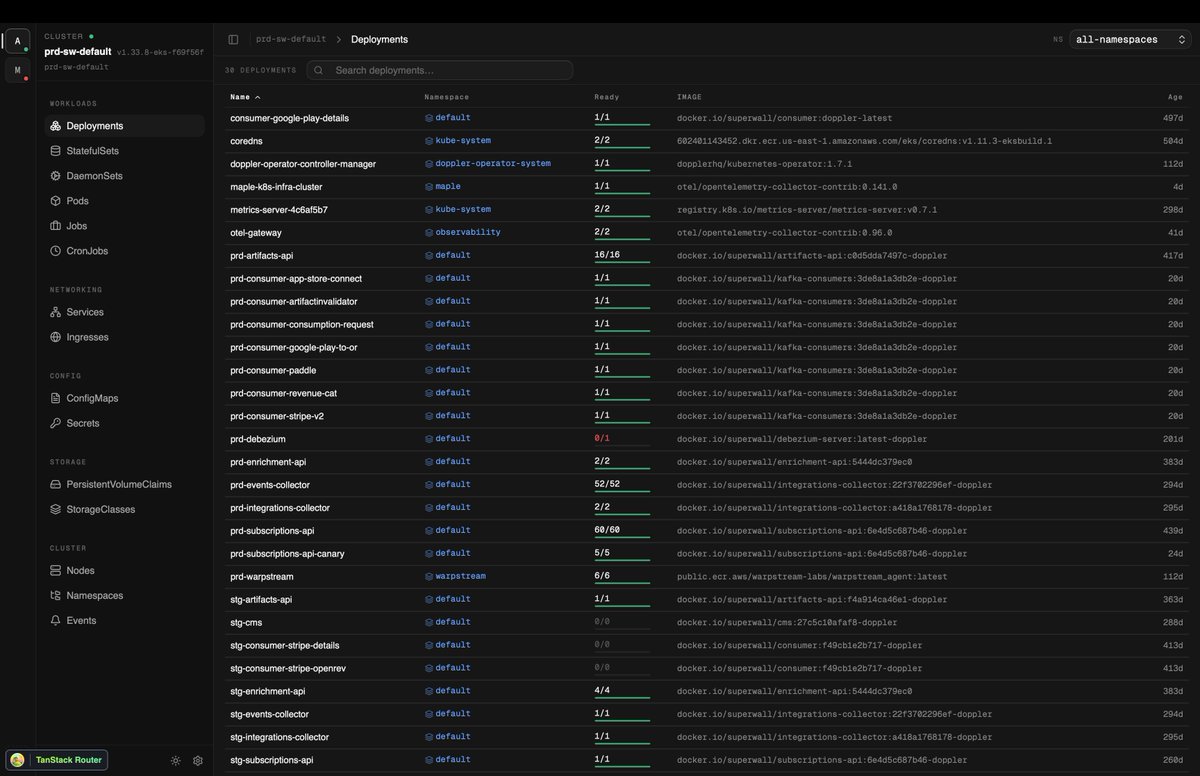Click namespace icon on prd-events-collector row
1200x776 pixels.
pyautogui.click(x=429, y=485)
